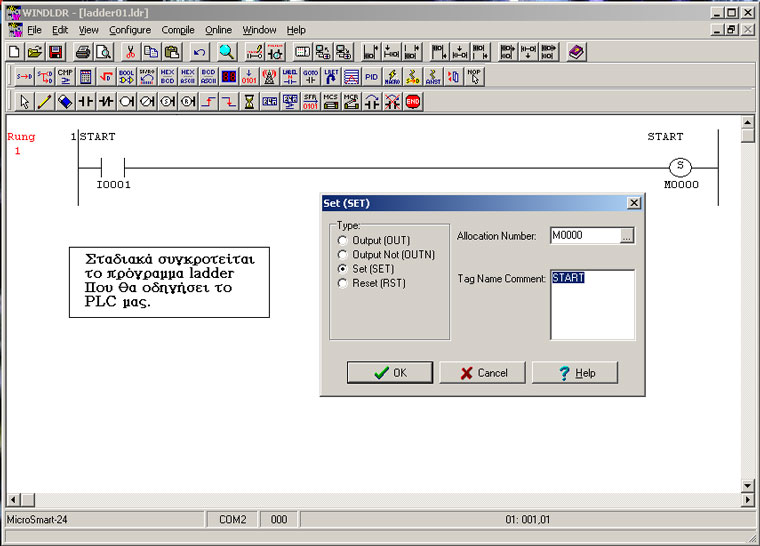760x546 pixels.
Task: Click the hourglass timer instruction icon
Action: coord(249,102)
